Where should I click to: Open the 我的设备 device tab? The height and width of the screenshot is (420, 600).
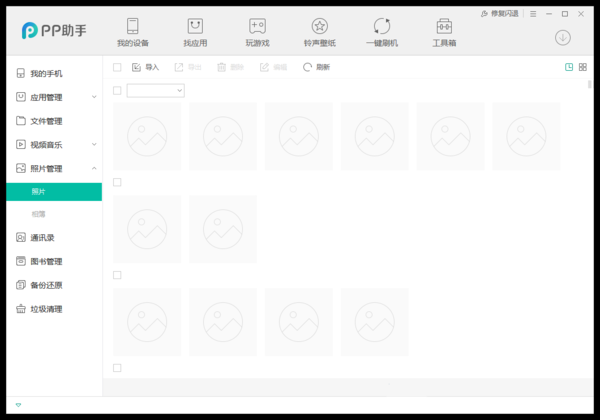coord(133,32)
